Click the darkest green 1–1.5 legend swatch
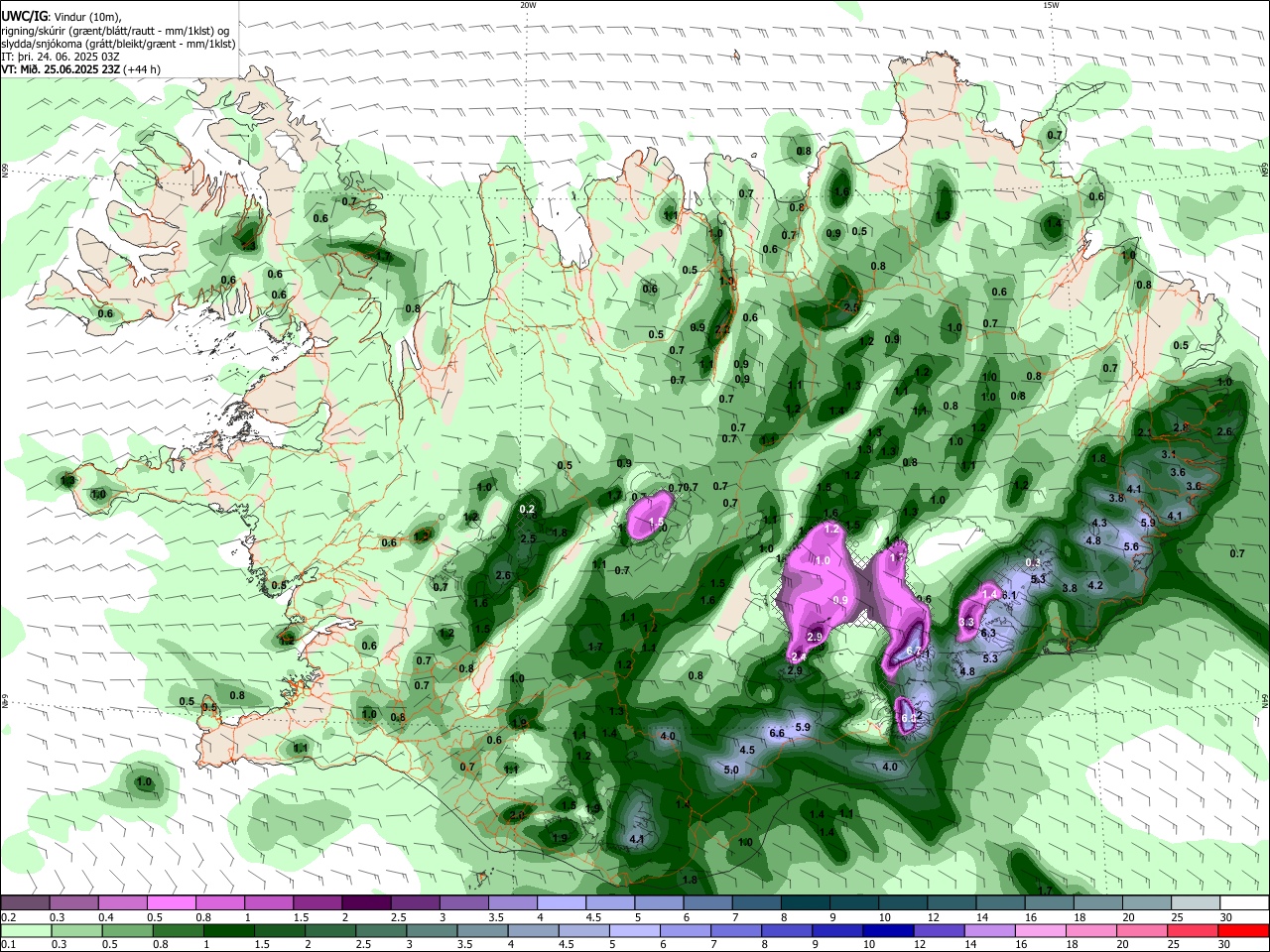This screenshot has height=952, width=1270. 228,930
